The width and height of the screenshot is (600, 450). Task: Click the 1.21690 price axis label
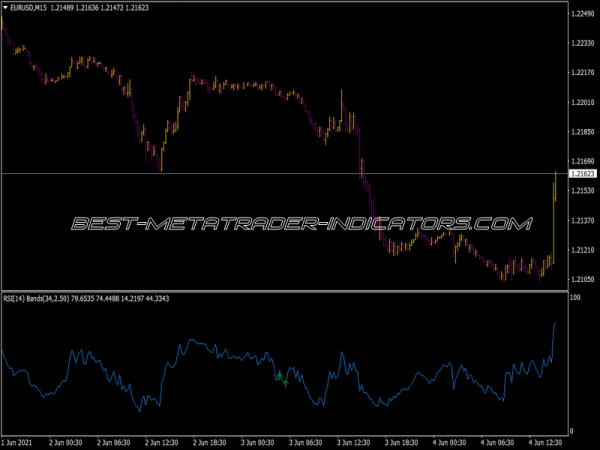583,161
